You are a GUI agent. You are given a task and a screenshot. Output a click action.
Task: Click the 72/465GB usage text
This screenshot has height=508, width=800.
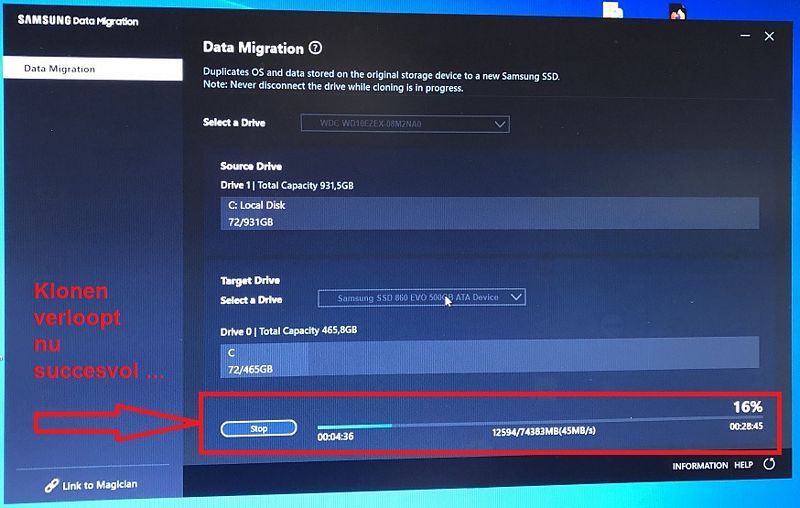pos(250,369)
